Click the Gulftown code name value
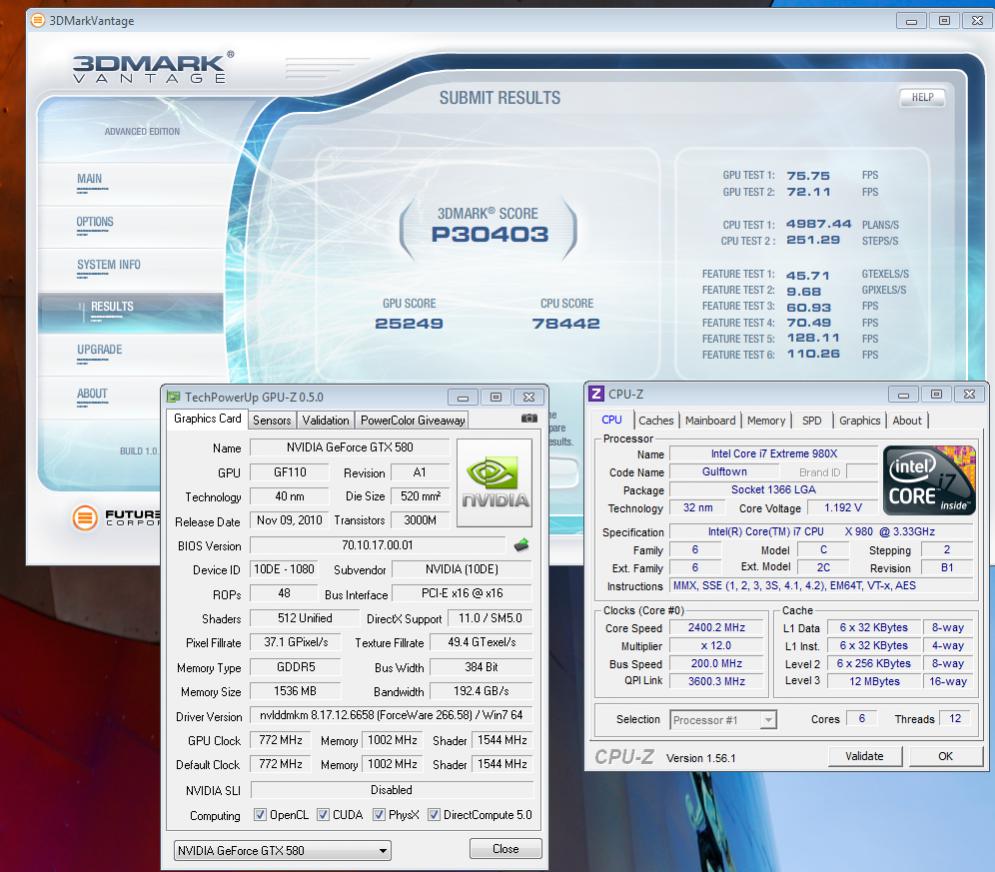The image size is (995, 872). pos(724,472)
